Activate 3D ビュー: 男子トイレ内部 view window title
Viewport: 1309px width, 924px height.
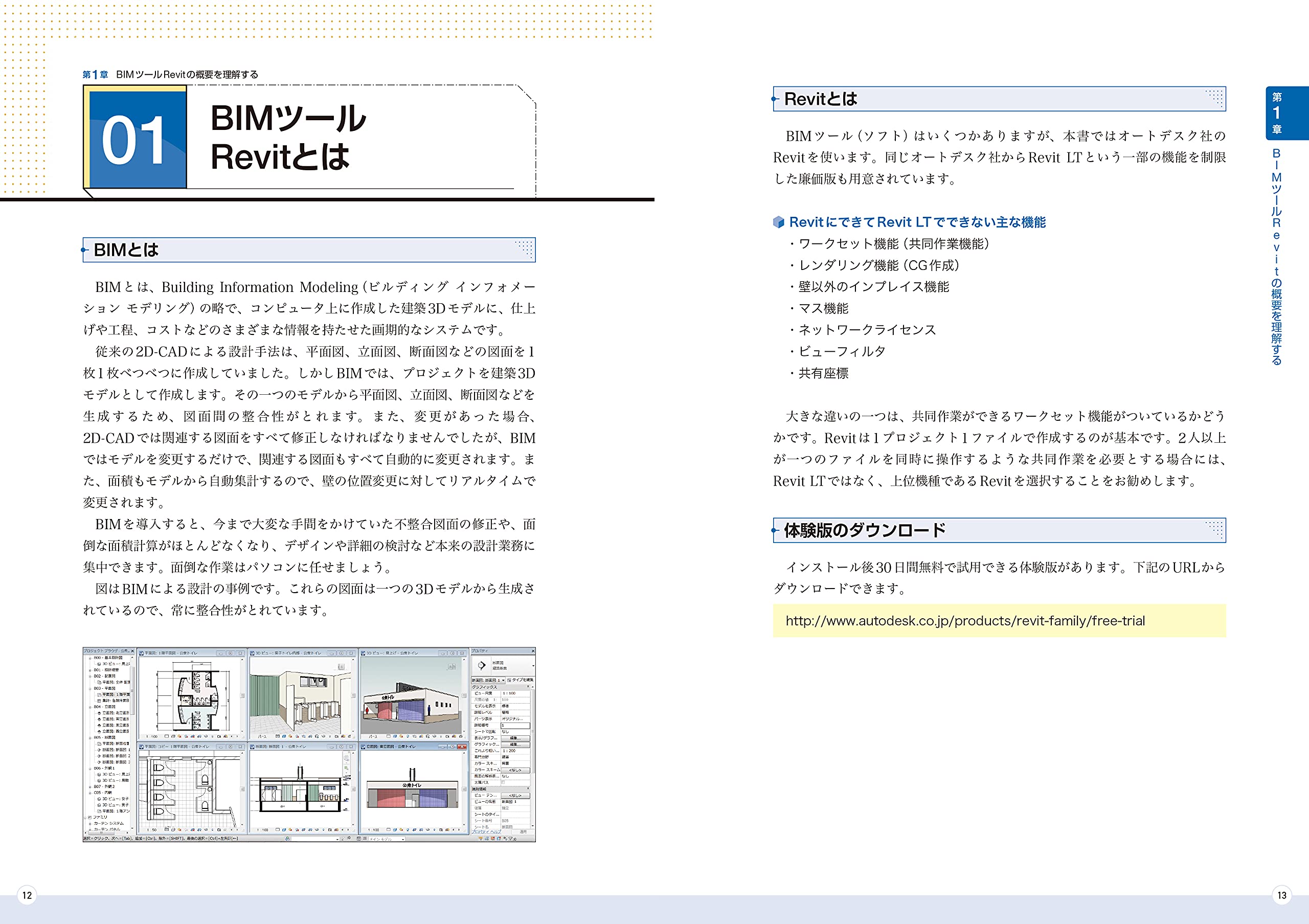pos(288,653)
